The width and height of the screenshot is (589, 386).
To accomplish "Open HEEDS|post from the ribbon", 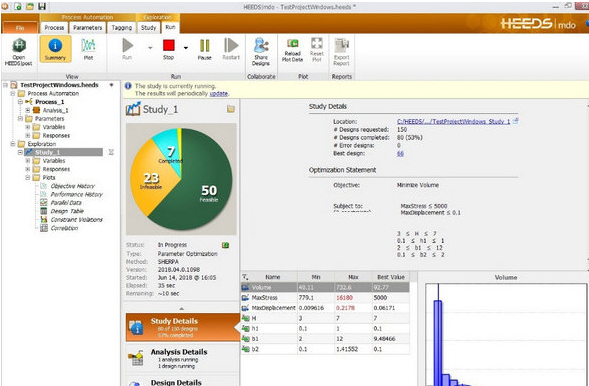I will pos(19,52).
